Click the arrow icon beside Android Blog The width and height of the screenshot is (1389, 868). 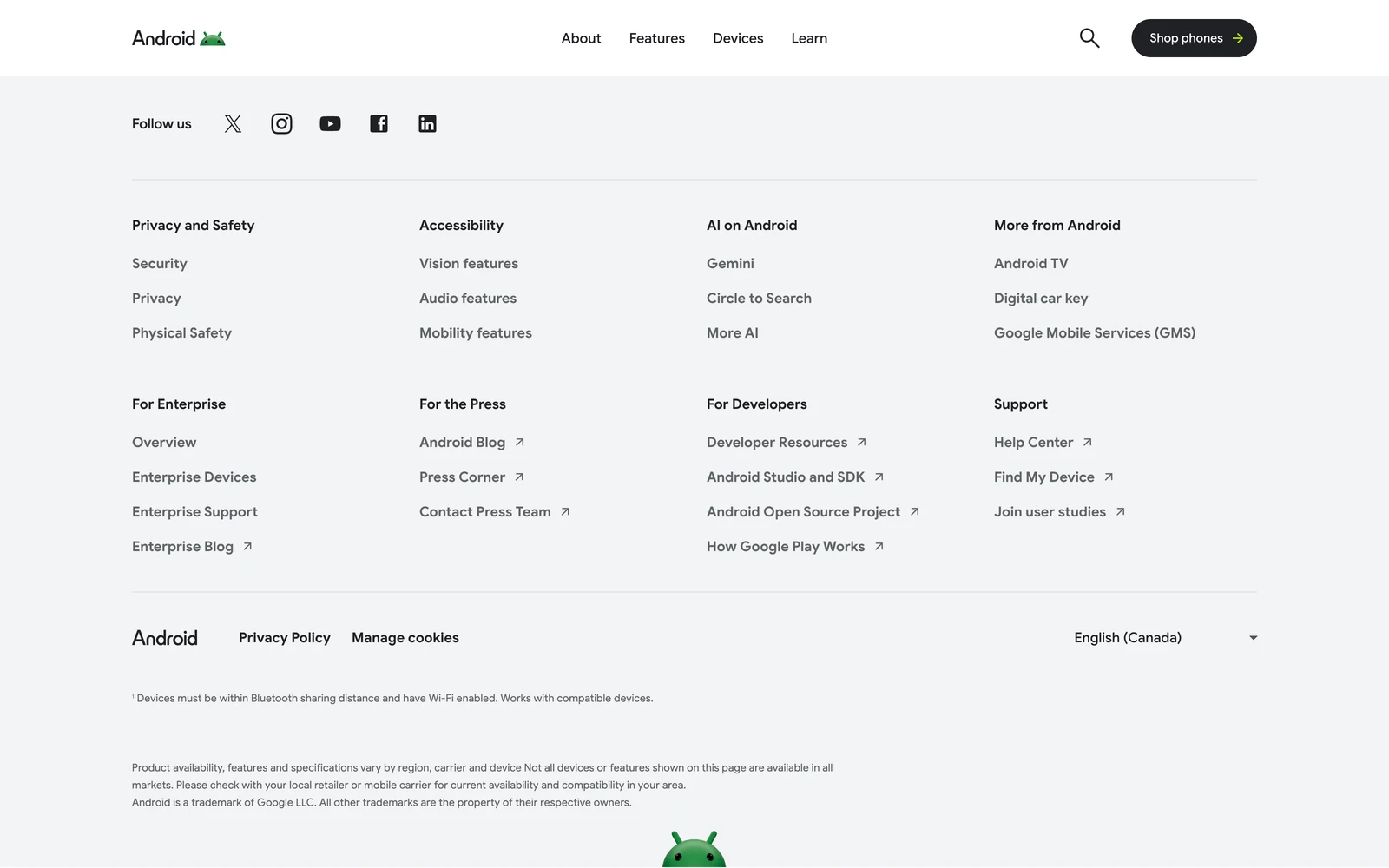coord(519,443)
